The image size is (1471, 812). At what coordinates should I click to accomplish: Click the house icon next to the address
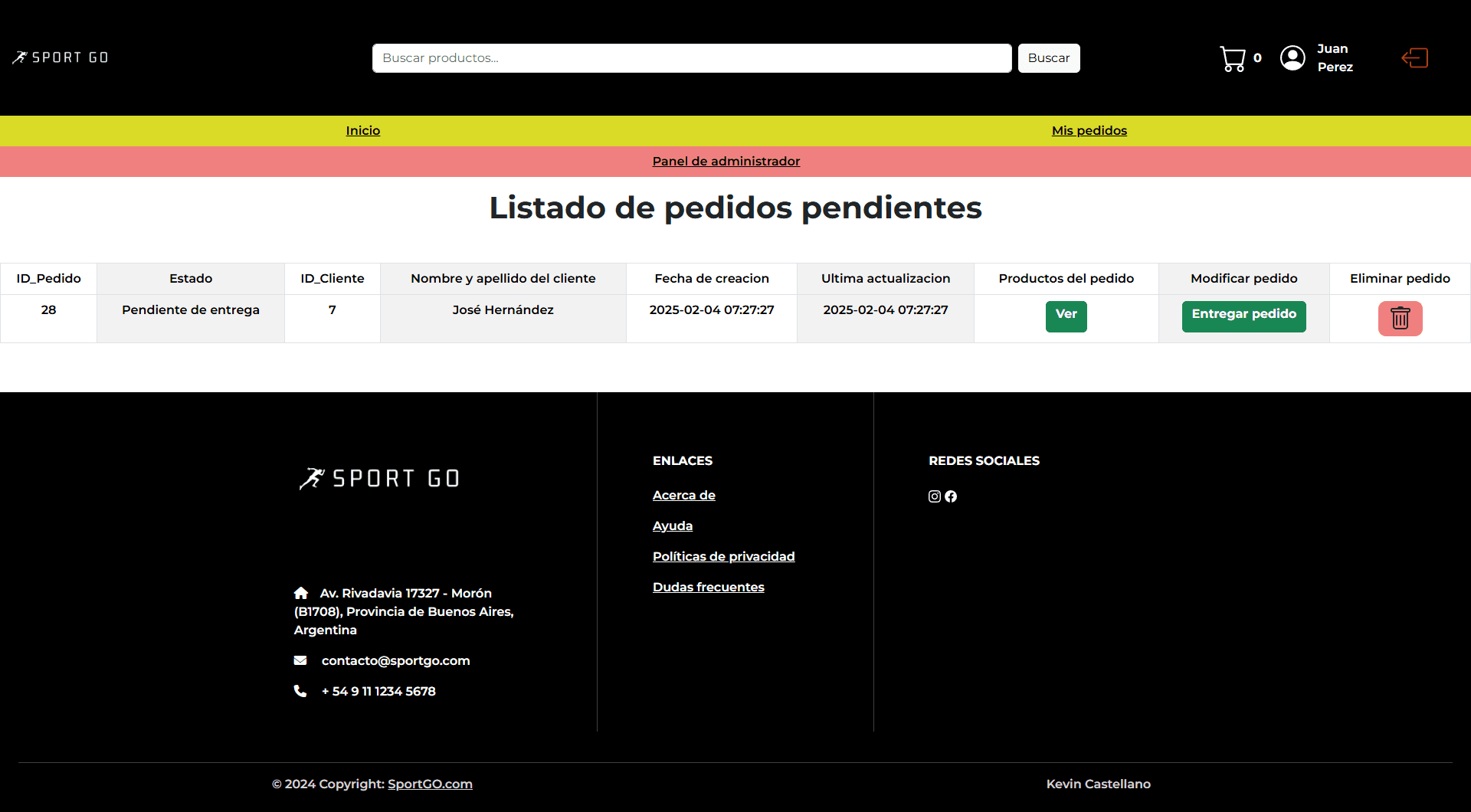coord(301,592)
